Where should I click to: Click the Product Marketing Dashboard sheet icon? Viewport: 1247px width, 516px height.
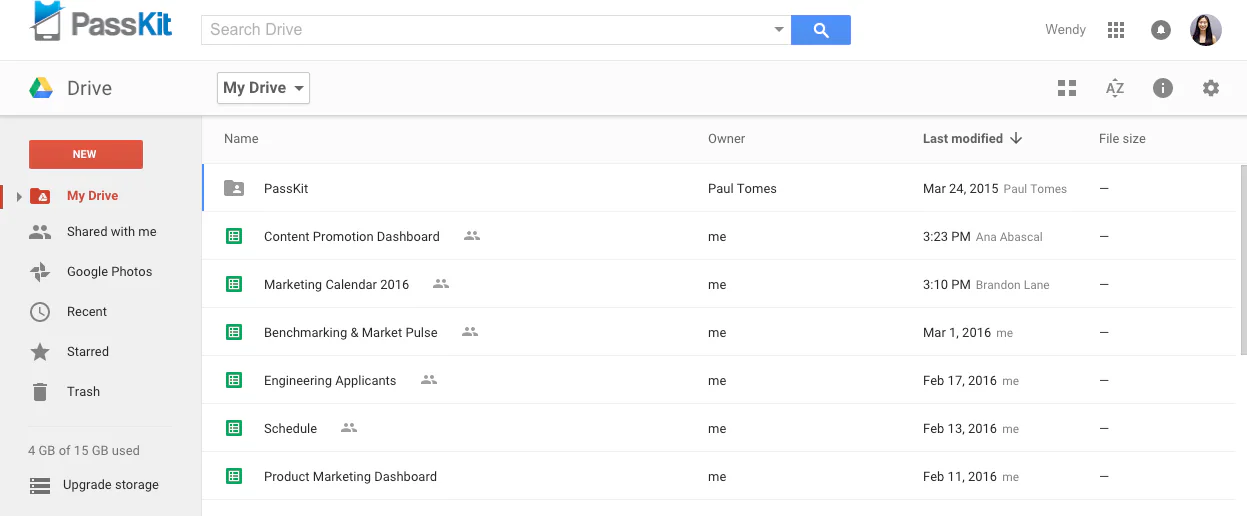pos(234,476)
